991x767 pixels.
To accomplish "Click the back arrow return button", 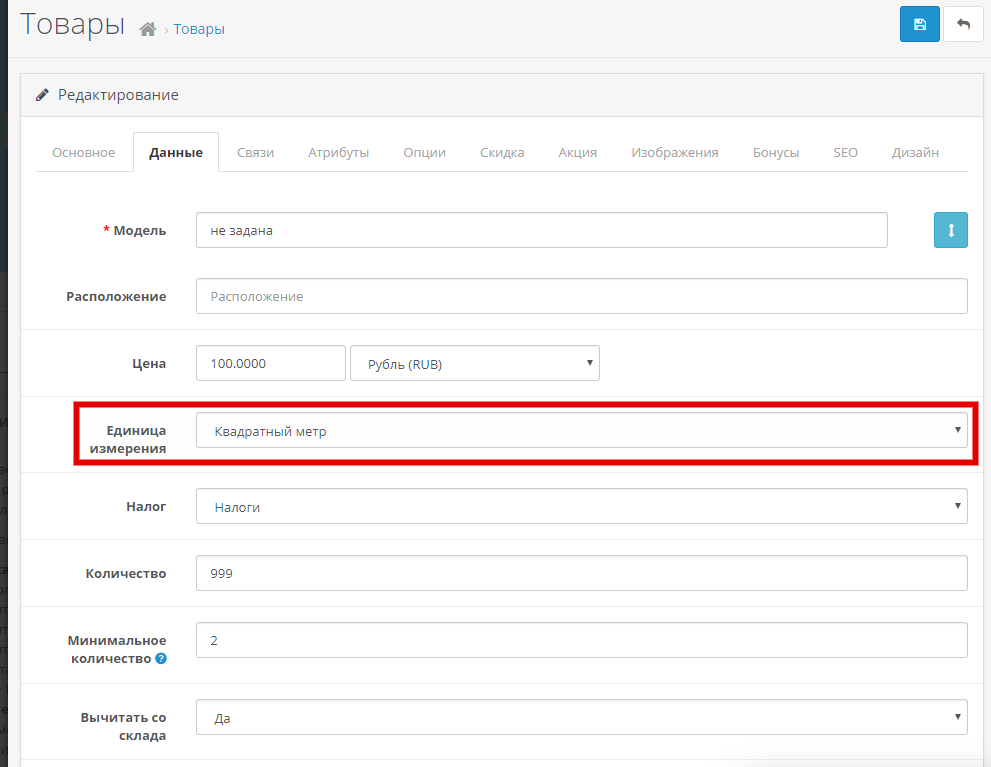I will tap(963, 25).
